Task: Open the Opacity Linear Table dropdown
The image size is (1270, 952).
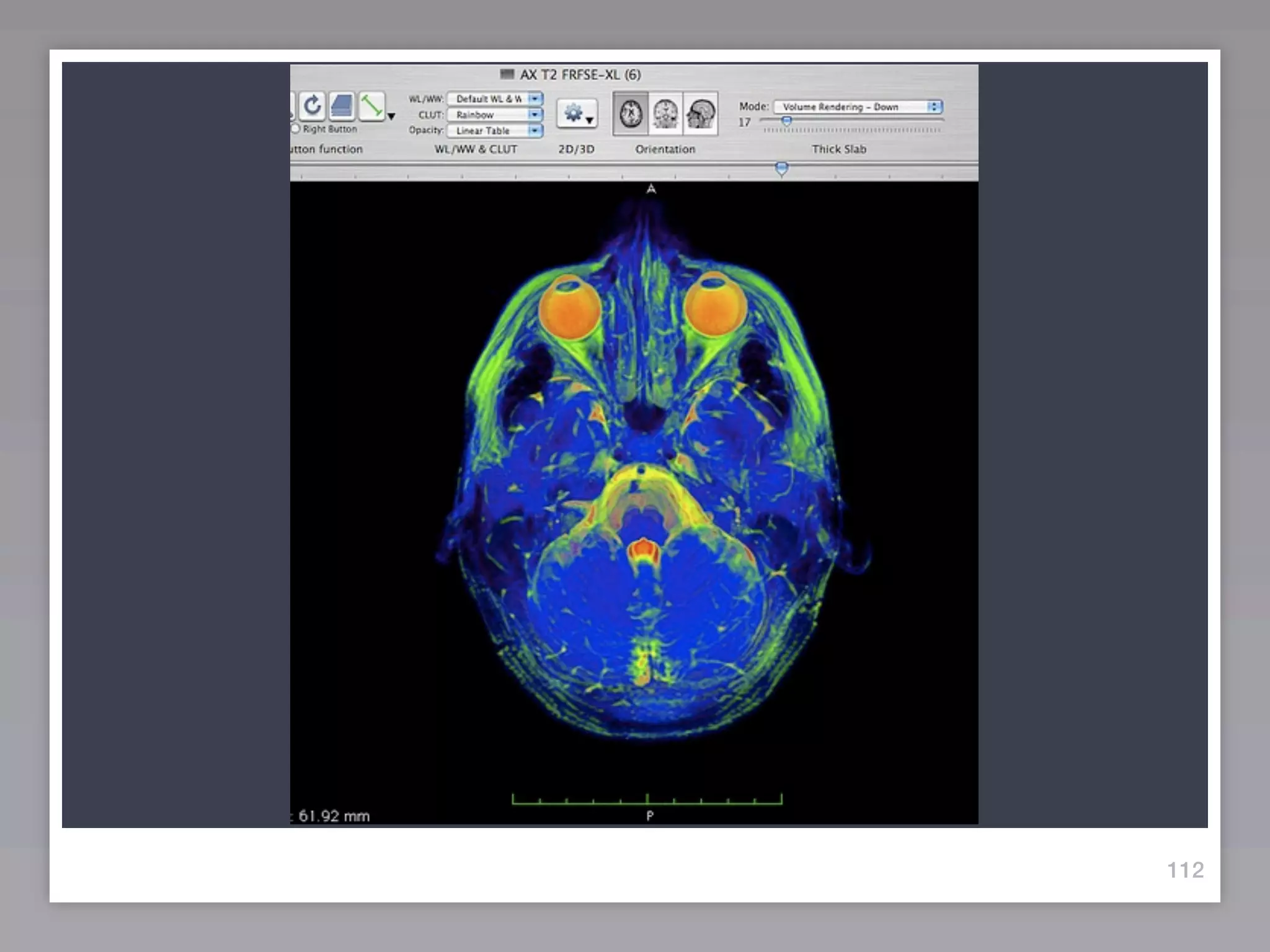Action: pos(495,131)
